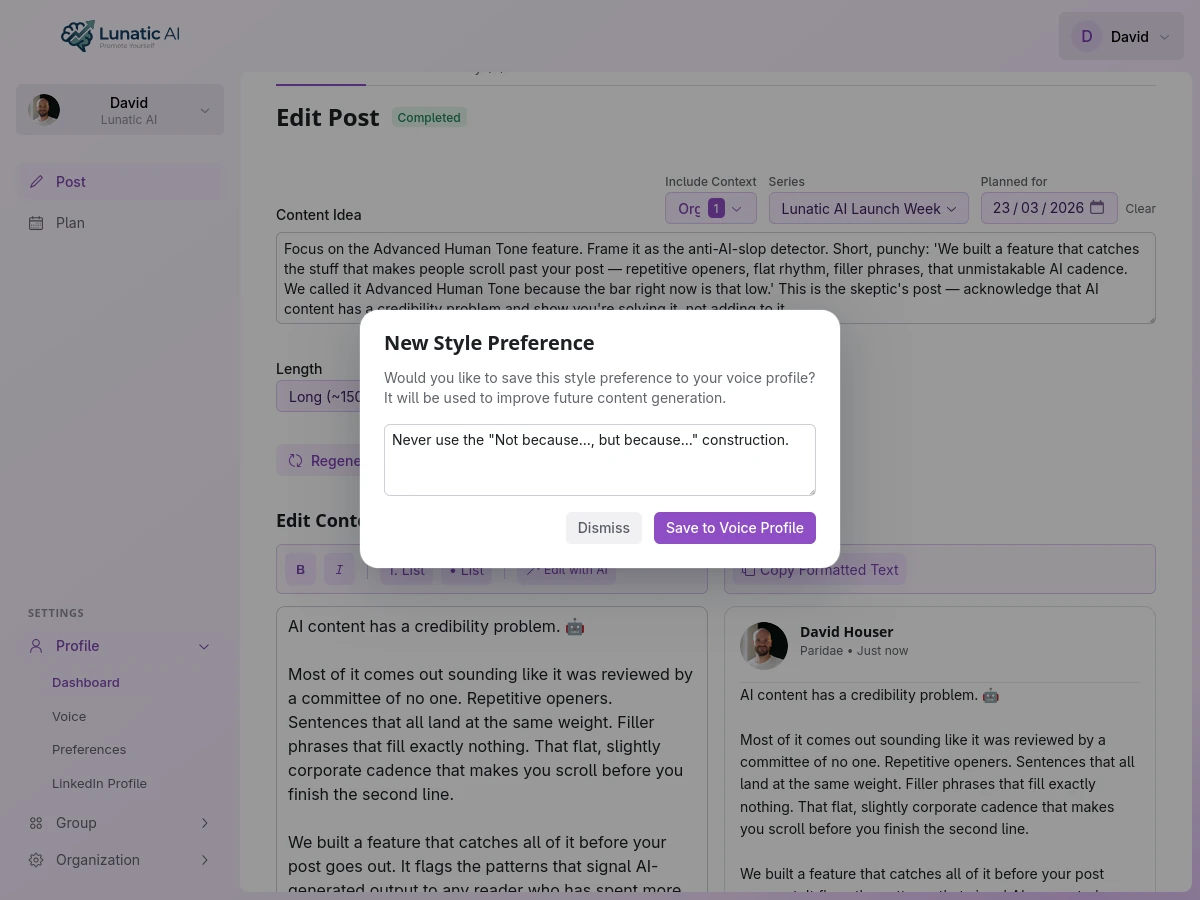Click the Lunatic AI logo
1200x900 pixels.
click(120, 35)
